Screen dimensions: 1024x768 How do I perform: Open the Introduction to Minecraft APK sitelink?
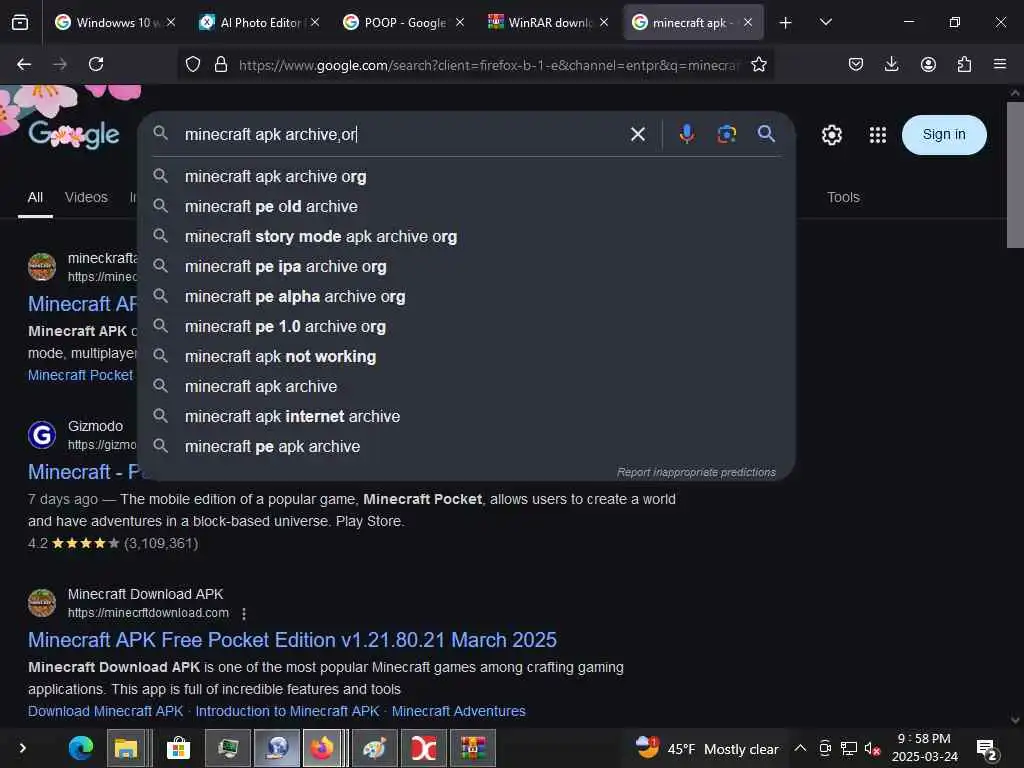[x=287, y=711]
